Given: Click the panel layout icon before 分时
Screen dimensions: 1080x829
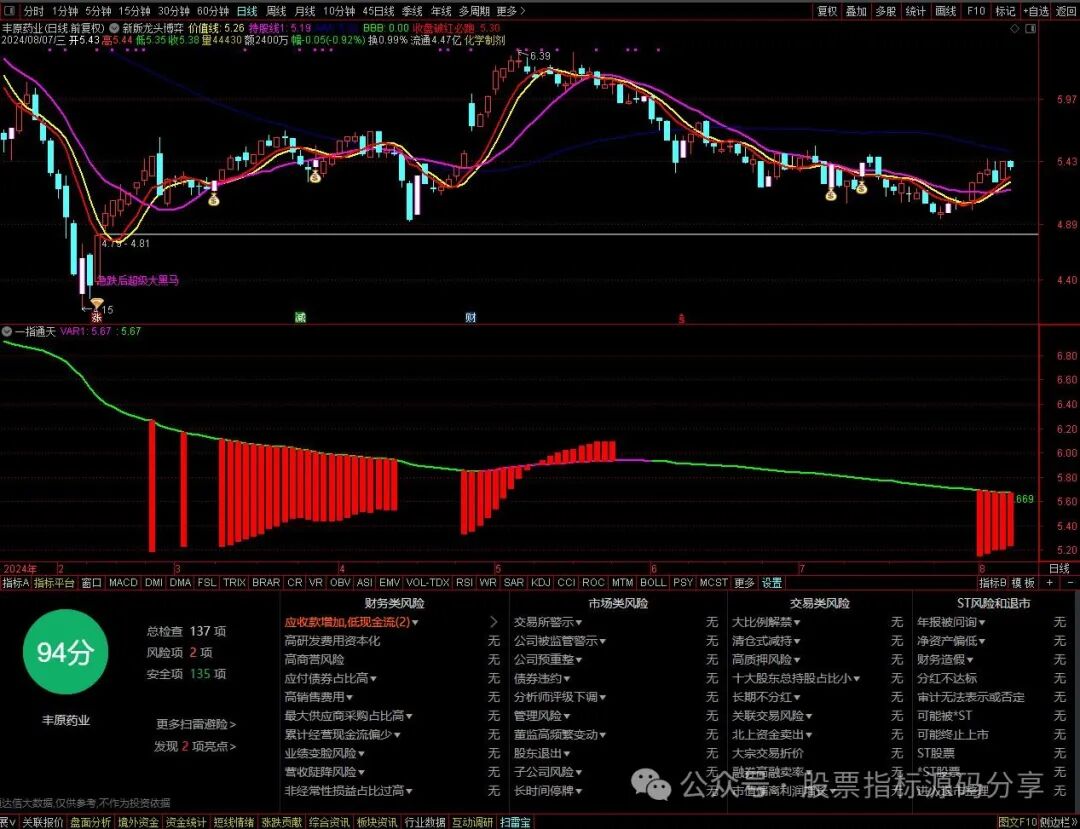Looking at the screenshot, I should point(11,11).
